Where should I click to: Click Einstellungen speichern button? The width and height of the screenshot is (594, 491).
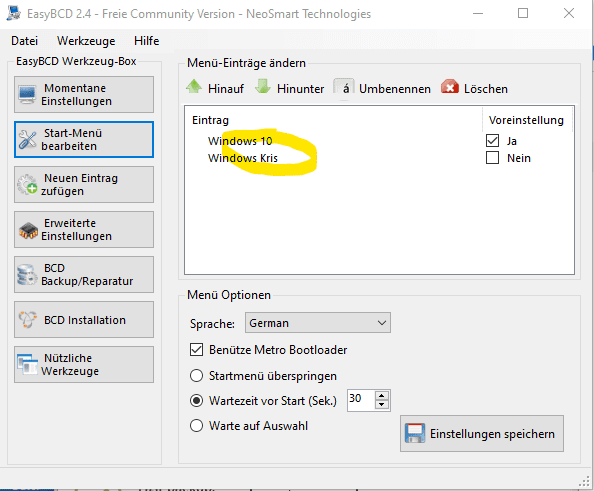482,433
